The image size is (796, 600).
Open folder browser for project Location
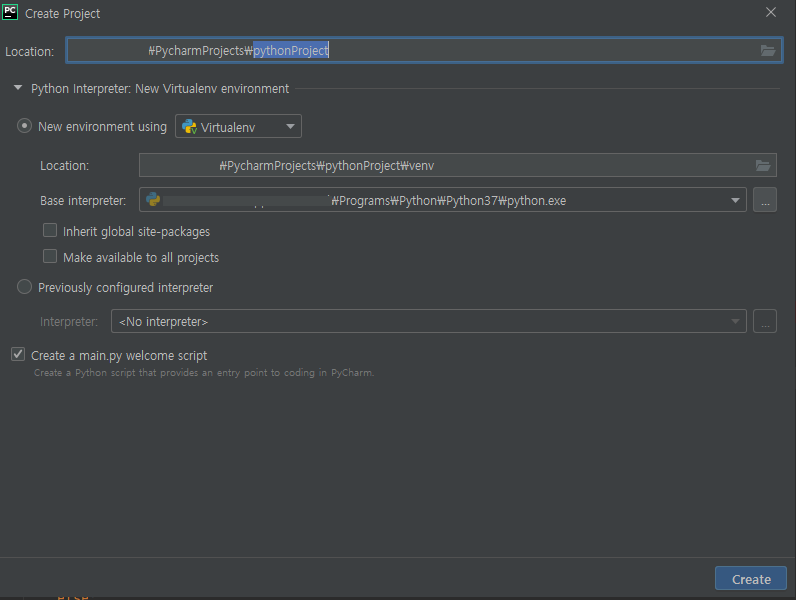pos(768,50)
